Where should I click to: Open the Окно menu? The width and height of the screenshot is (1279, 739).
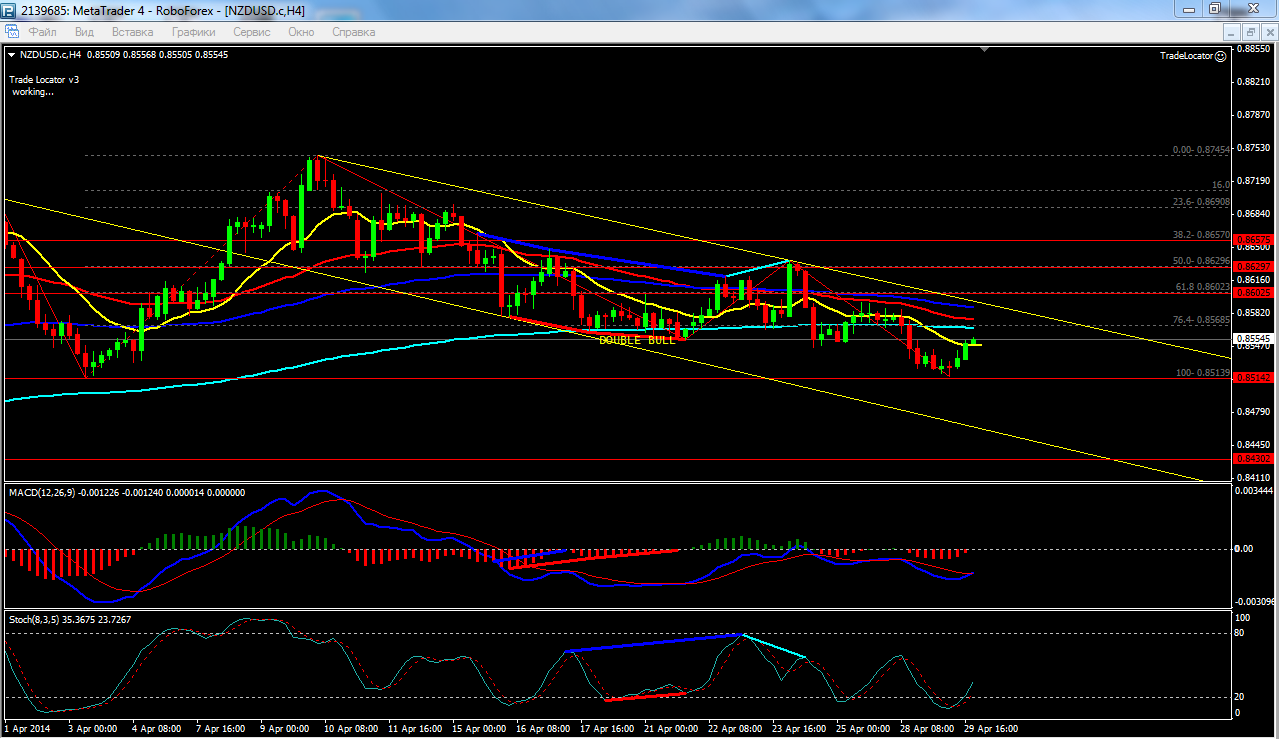click(301, 32)
